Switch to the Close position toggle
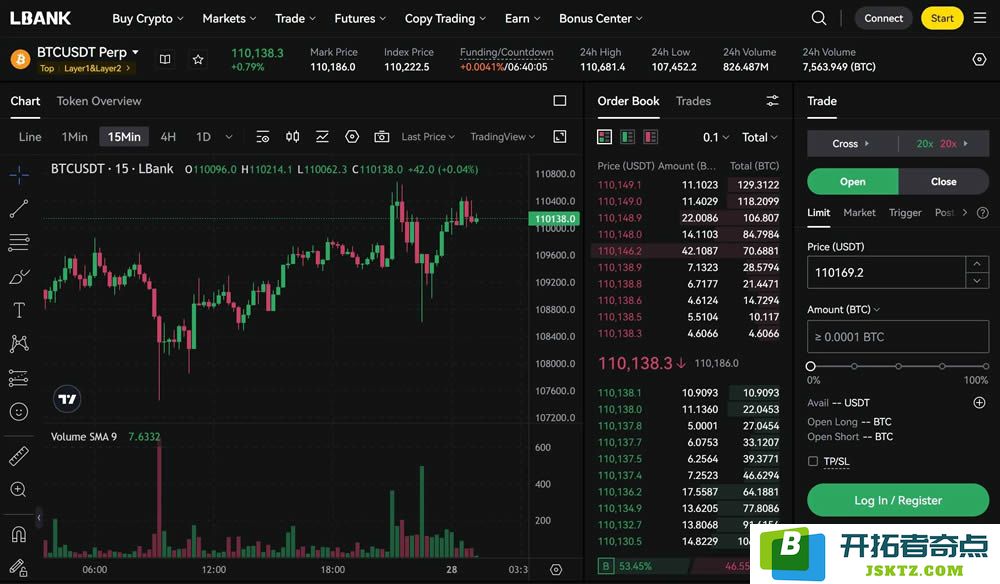 pos(944,182)
